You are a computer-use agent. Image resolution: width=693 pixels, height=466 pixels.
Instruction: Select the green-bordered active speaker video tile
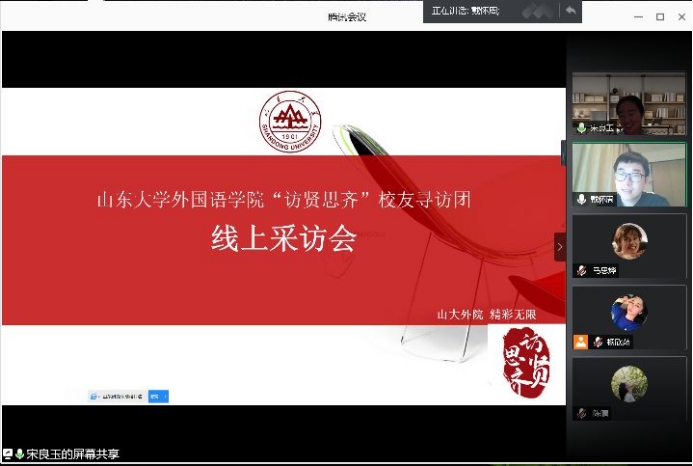(629, 173)
